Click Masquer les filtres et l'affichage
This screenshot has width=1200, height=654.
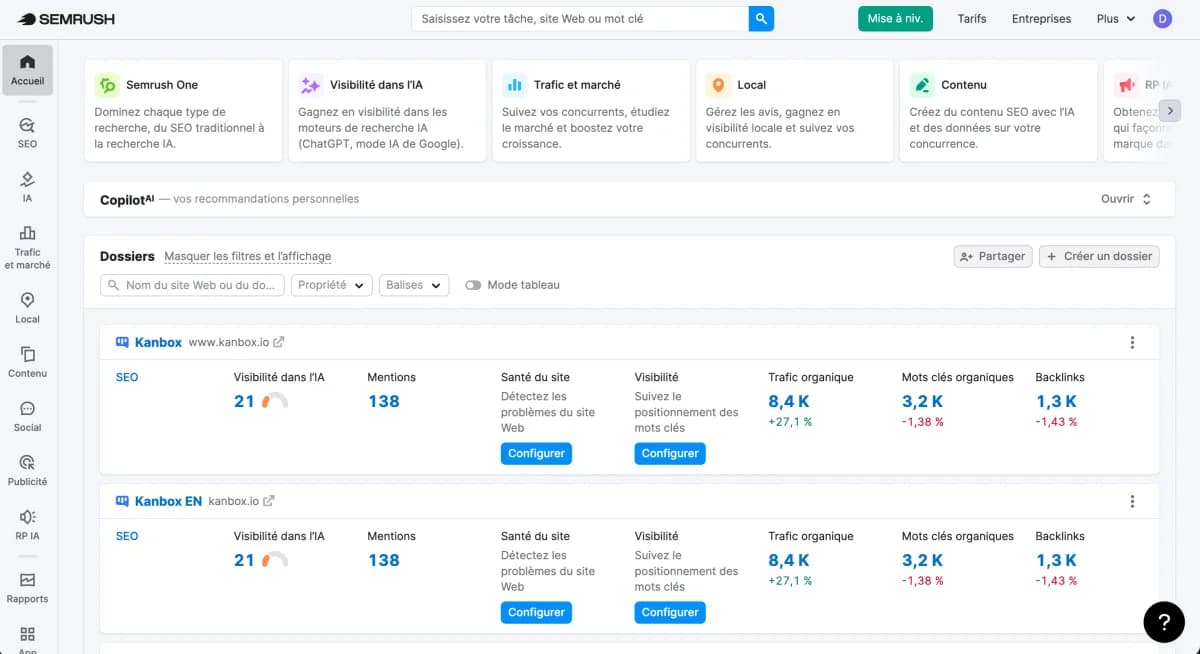coord(247,256)
